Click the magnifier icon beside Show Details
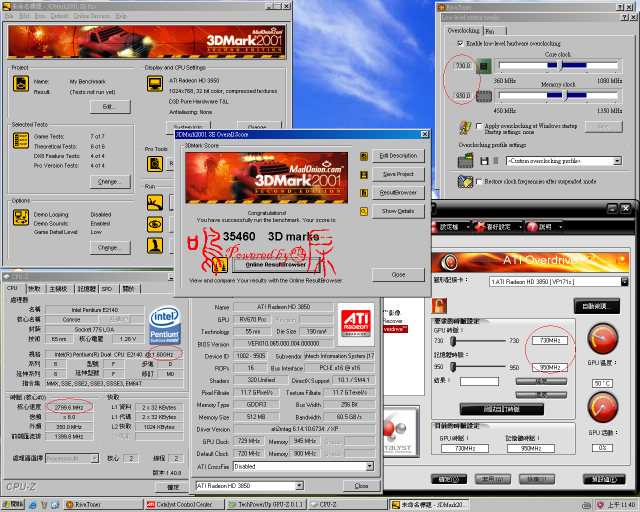 click(x=364, y=211)
